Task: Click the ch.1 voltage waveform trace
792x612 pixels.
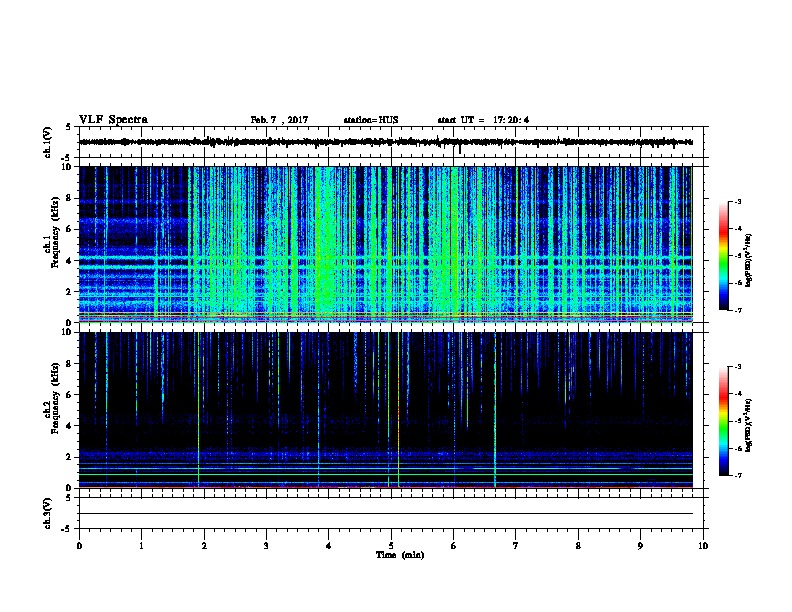Action: [385, 142]
